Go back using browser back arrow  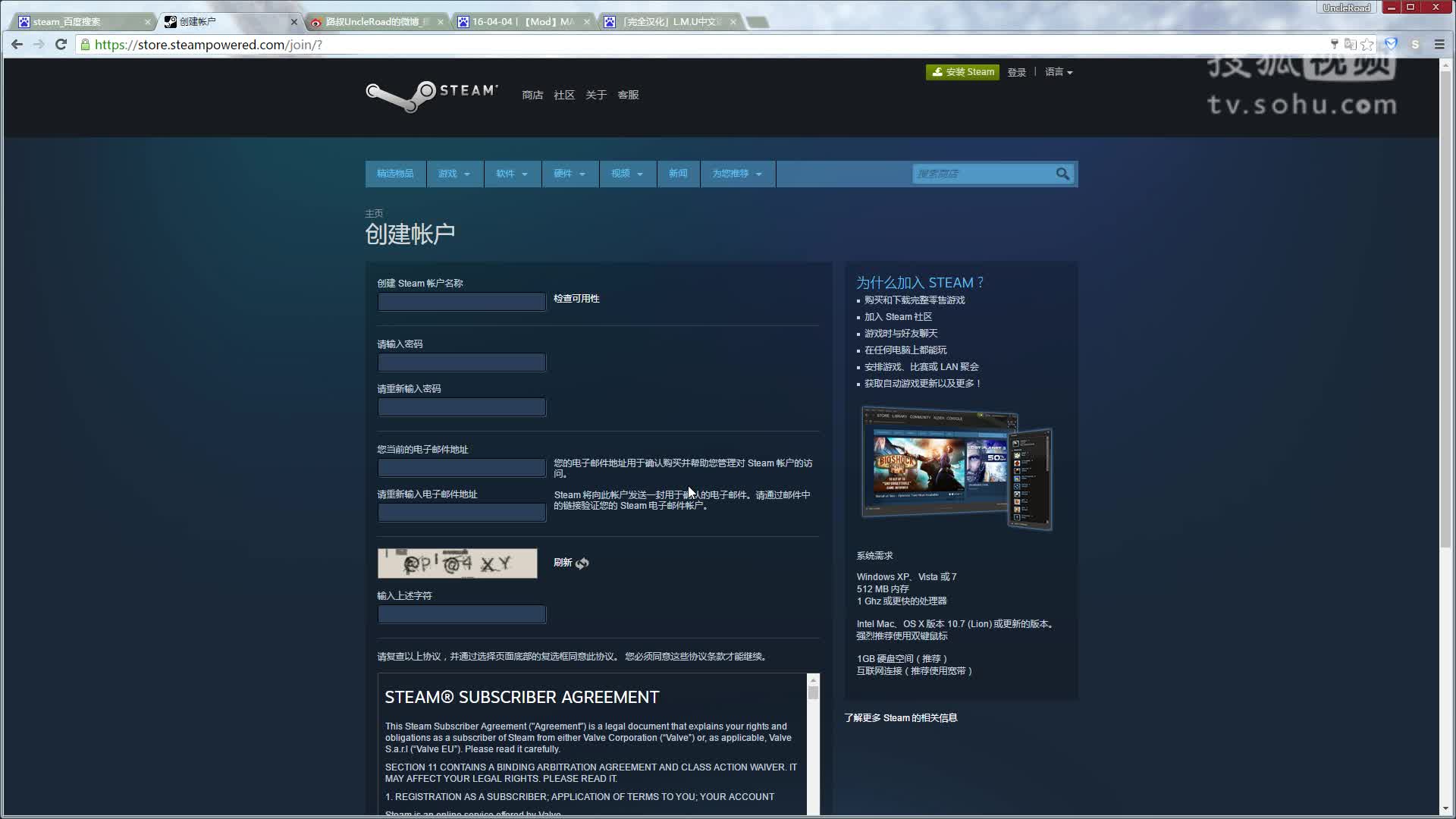(17, 45)
